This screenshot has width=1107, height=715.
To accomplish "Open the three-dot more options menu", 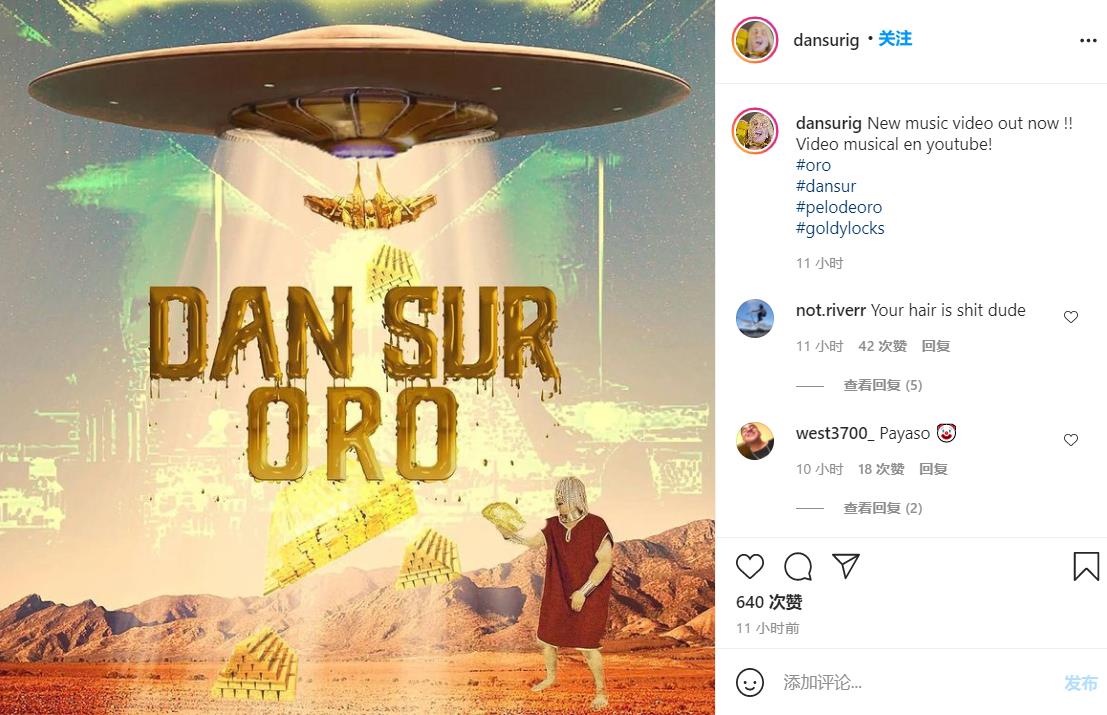I will [1088, 40].
